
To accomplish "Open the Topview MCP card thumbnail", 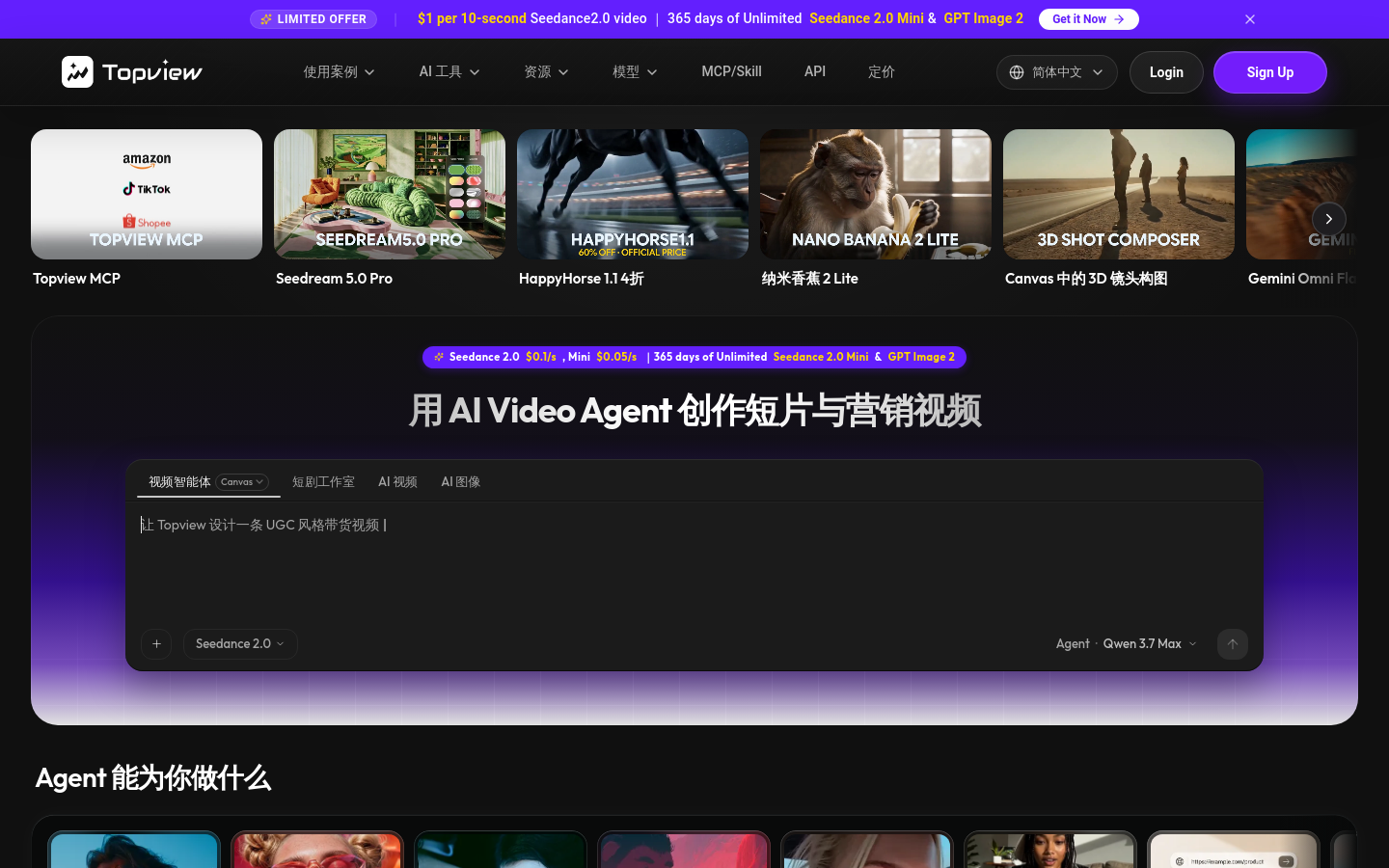I will pyautogui.click(x=147, y=194).
